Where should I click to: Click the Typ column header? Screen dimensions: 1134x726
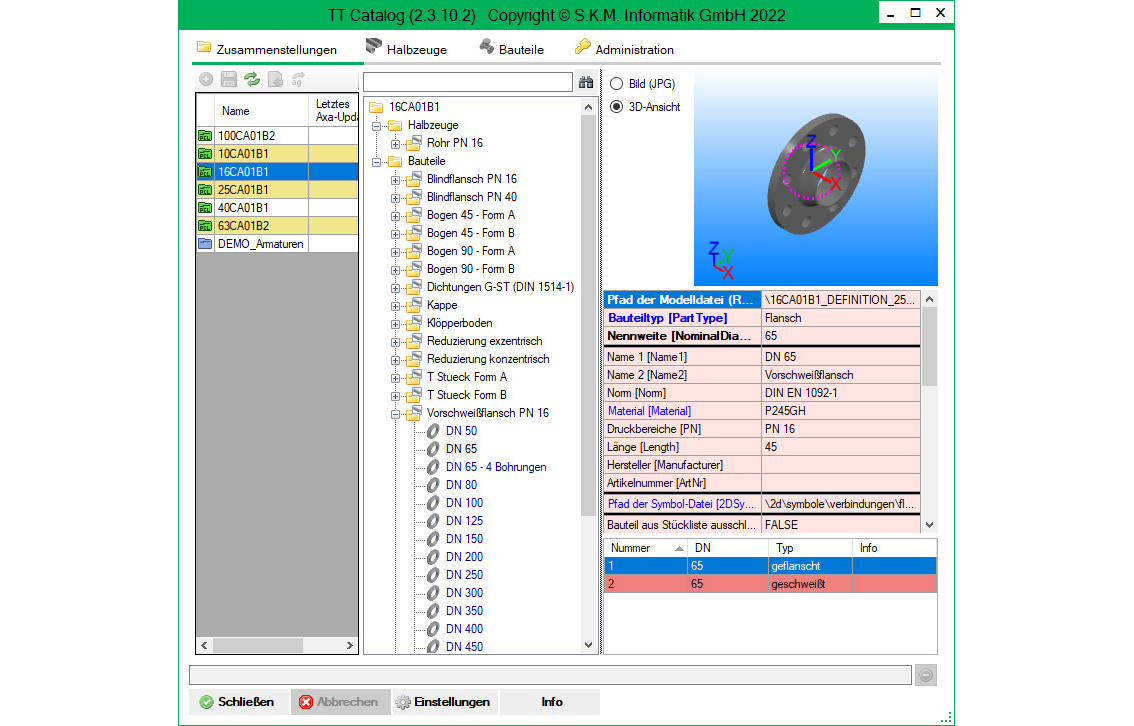pyautogui.click(x=810, y=548)
